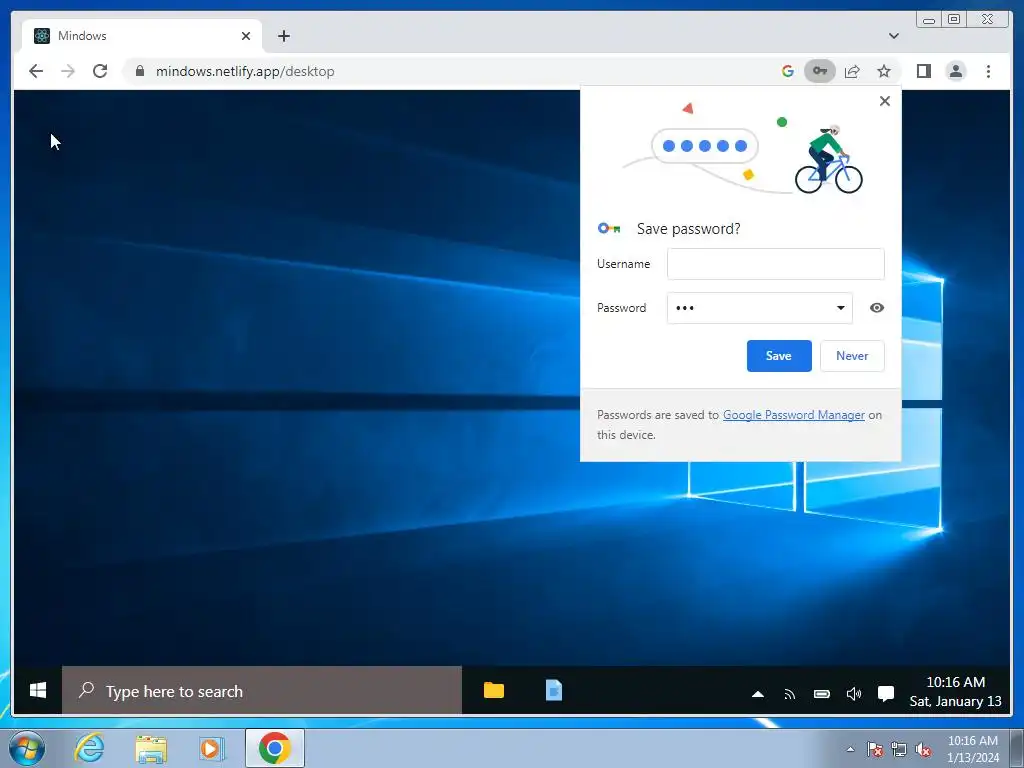This screenshot has height=768, width=1024.
Task: Click the Username input field
Action: point(775,264)
